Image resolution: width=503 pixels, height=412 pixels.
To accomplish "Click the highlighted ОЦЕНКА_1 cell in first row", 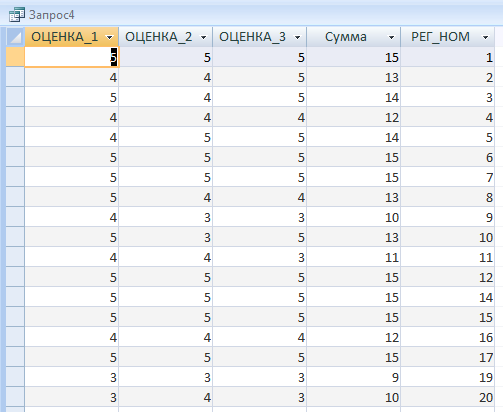I will (x=72, y=57).
